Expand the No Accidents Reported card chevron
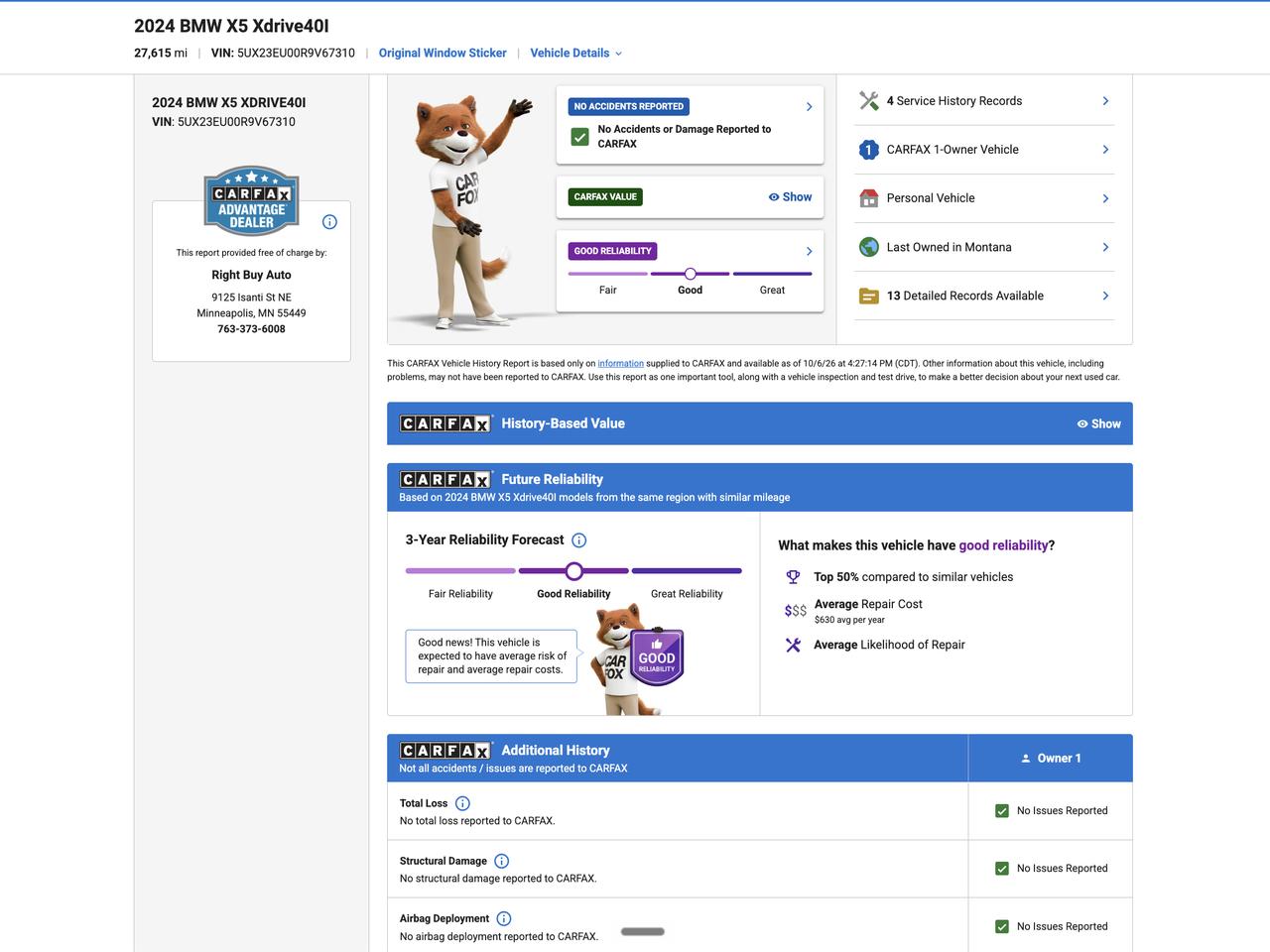The image size is (1270, 952). tap(810, 107)
